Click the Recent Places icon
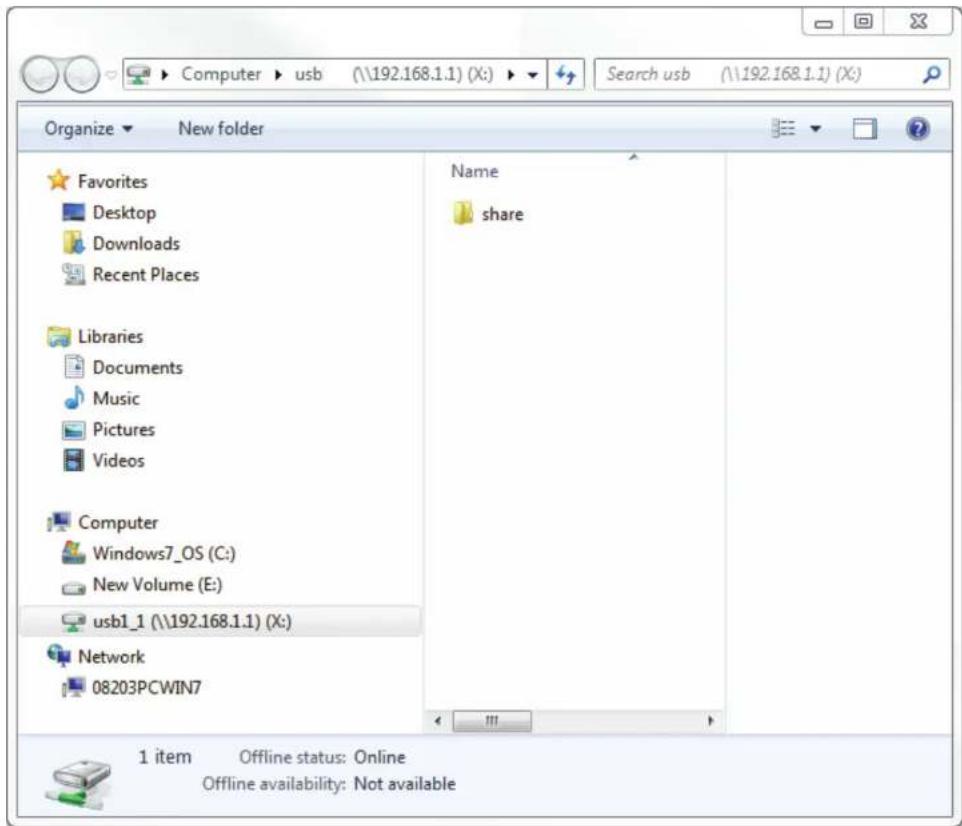 coord(74,274)
